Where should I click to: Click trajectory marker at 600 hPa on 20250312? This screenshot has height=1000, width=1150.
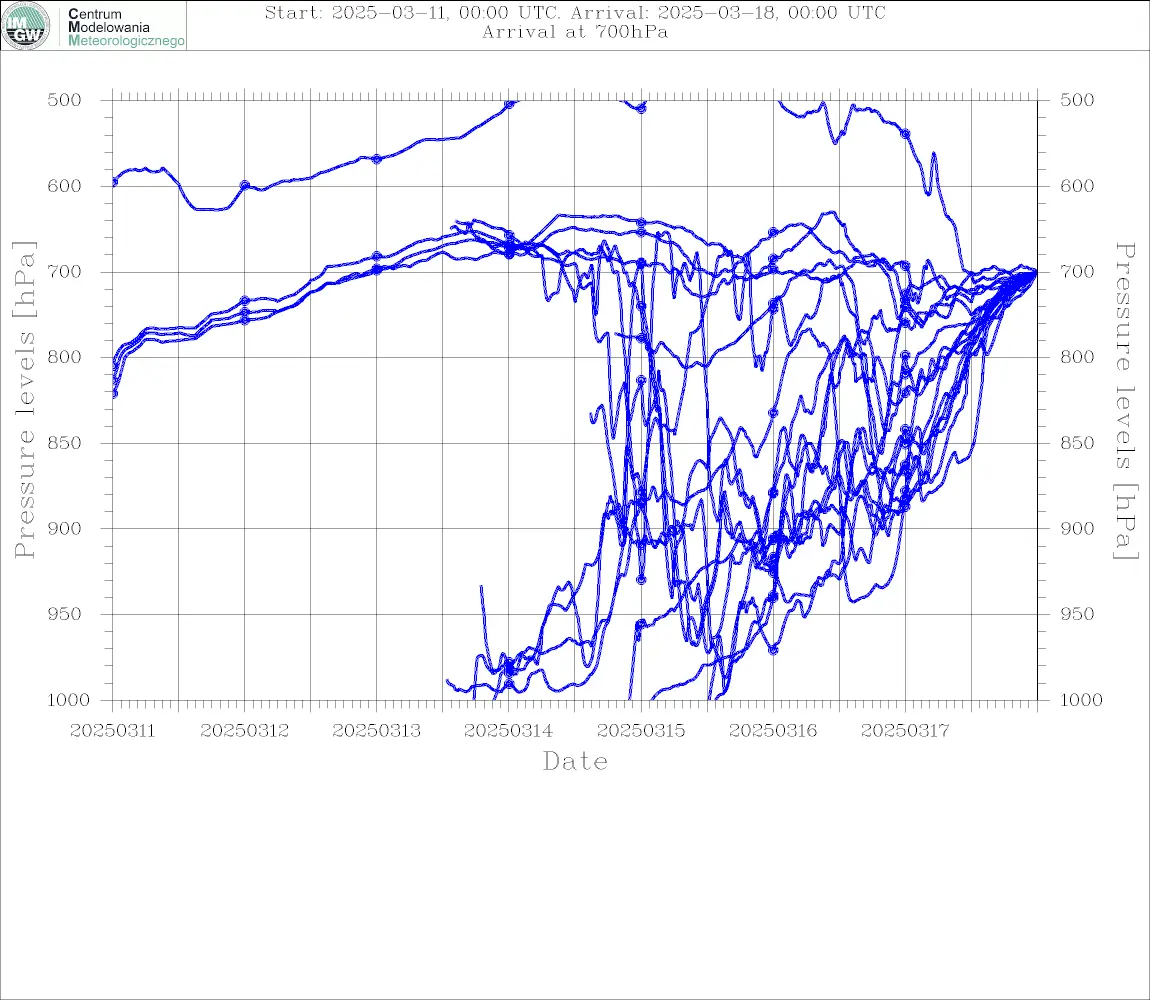[245, 186]
